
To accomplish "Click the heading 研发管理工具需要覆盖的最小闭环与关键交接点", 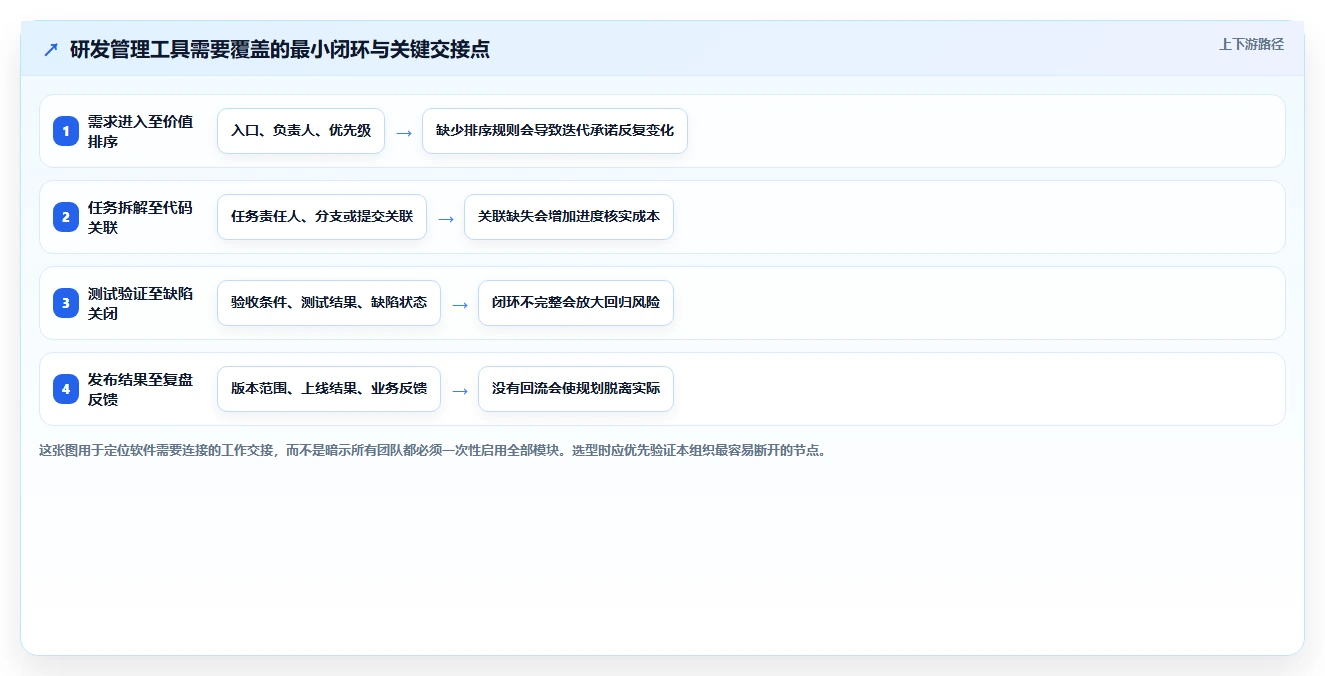I will (279, 49).
